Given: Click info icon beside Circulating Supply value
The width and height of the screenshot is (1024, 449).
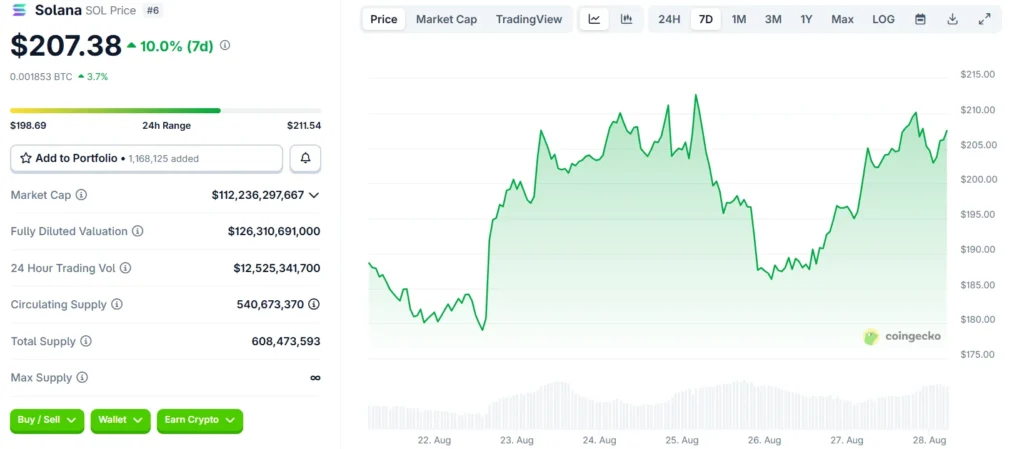Looking at the screenshot, I should [x=314, y=304].
